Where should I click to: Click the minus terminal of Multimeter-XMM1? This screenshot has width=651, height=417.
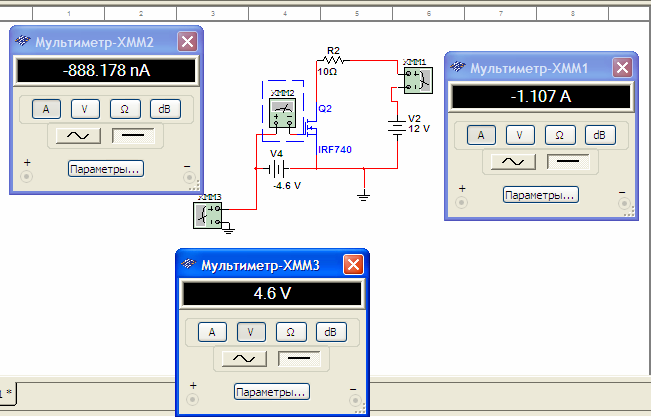click(x=624, y=204)
